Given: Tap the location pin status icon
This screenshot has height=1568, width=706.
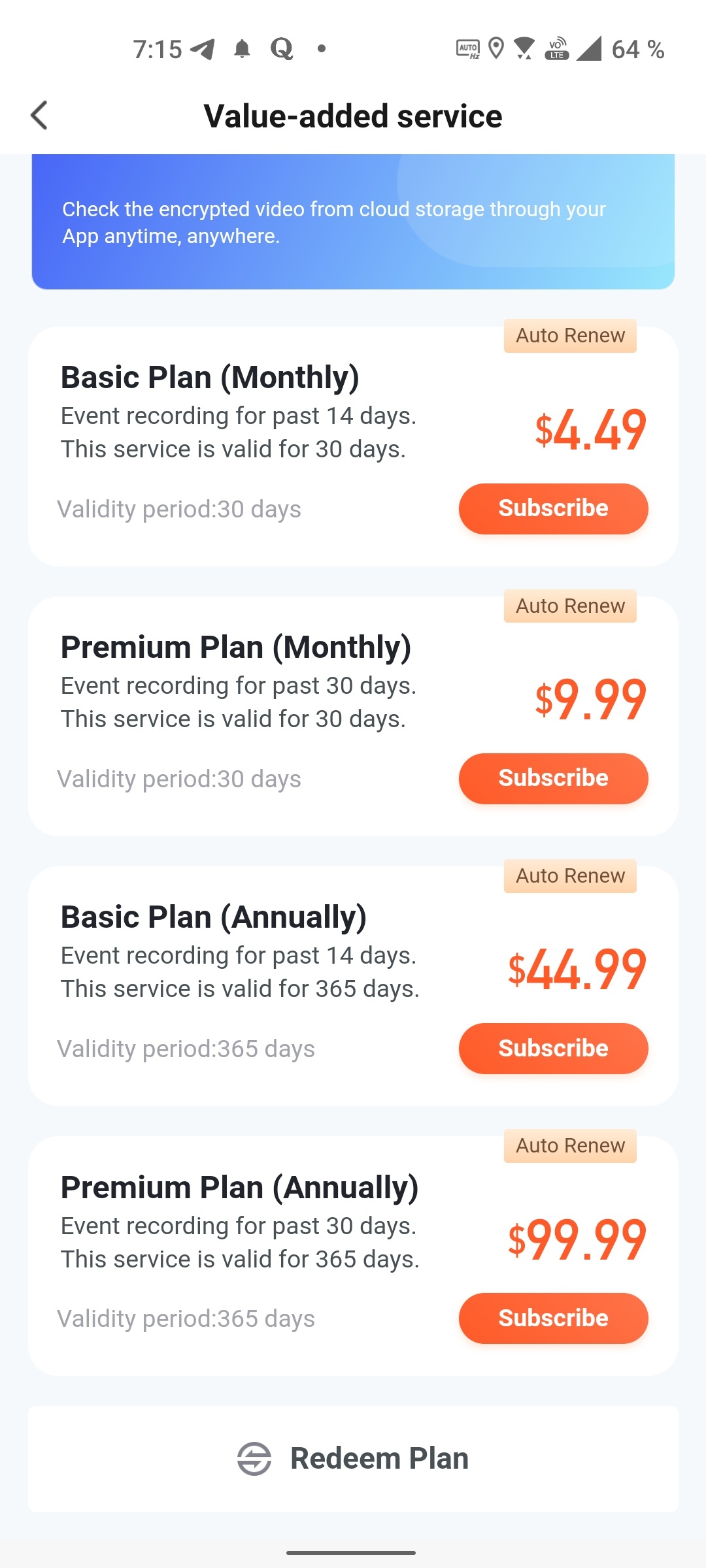Looking at the screenshot, I should (x=496, y=48).
